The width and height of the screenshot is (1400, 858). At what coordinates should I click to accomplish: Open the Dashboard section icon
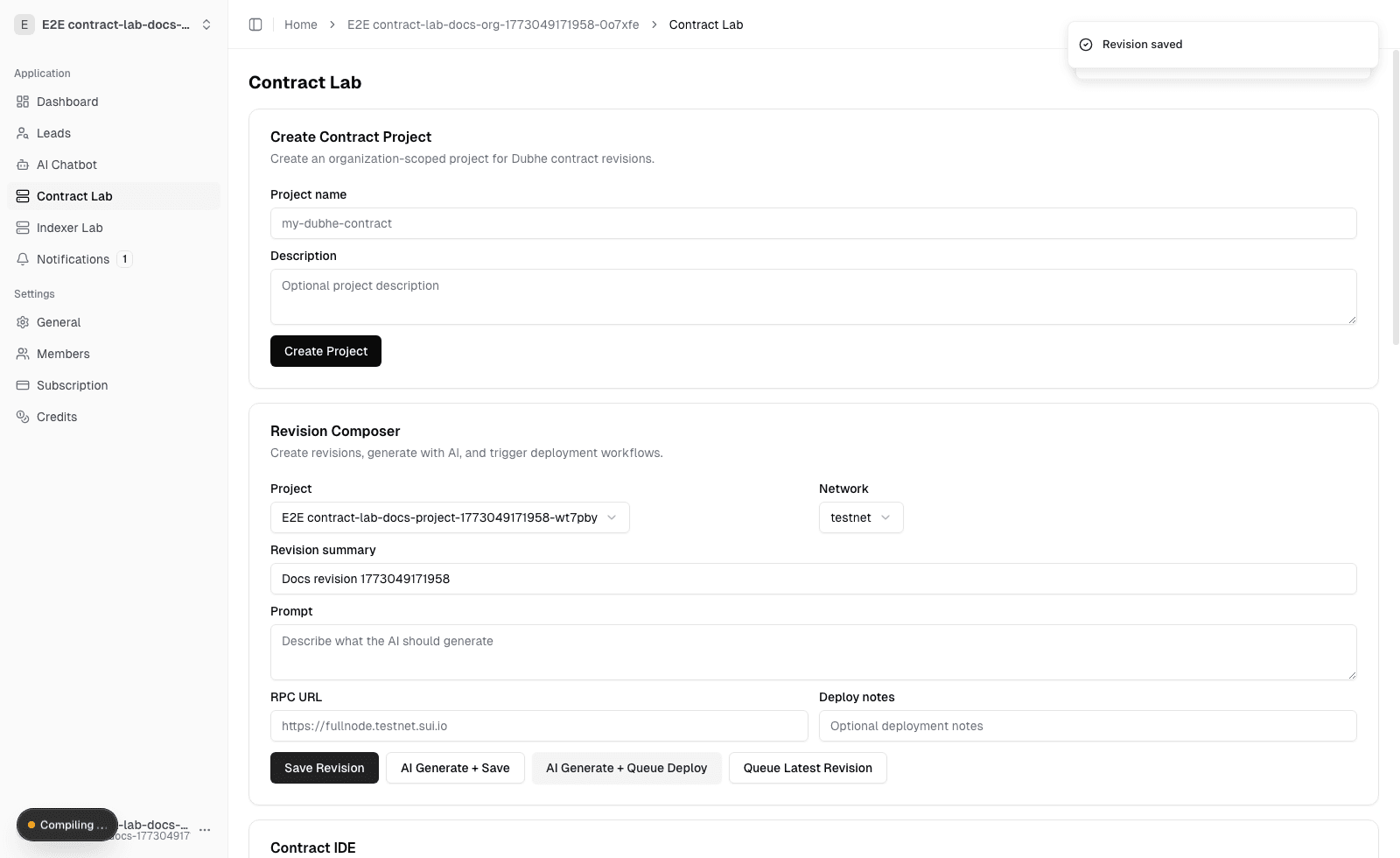pos(23,102)
